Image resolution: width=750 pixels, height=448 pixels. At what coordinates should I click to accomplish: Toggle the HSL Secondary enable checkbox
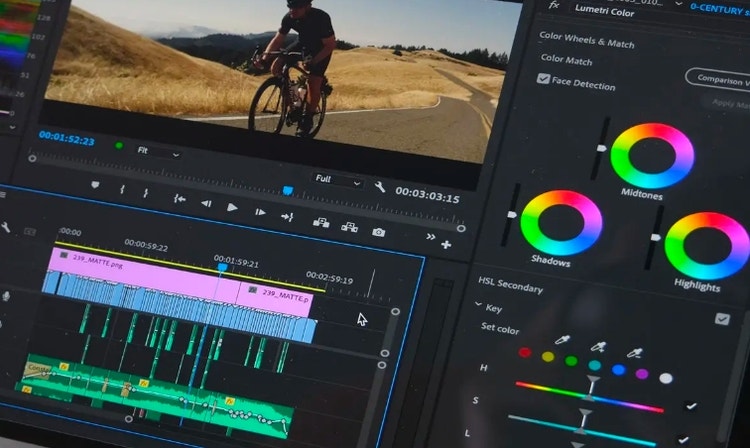pyautogui.click(x=722, y=319)
